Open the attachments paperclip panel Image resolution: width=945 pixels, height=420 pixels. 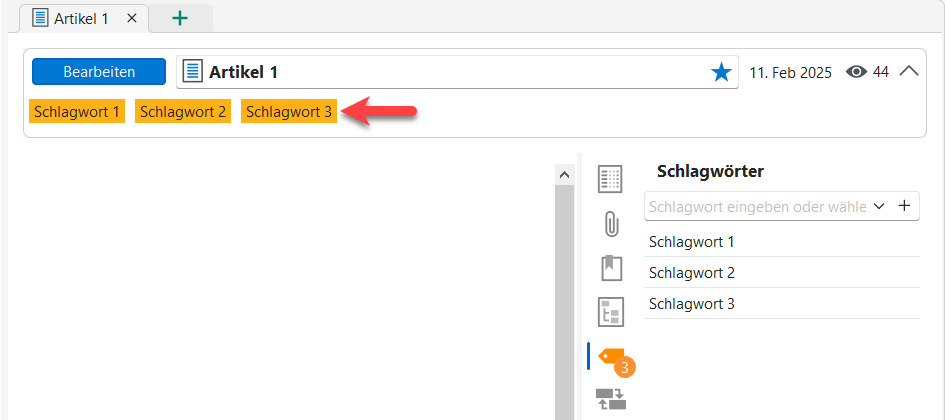coord(610,224)
